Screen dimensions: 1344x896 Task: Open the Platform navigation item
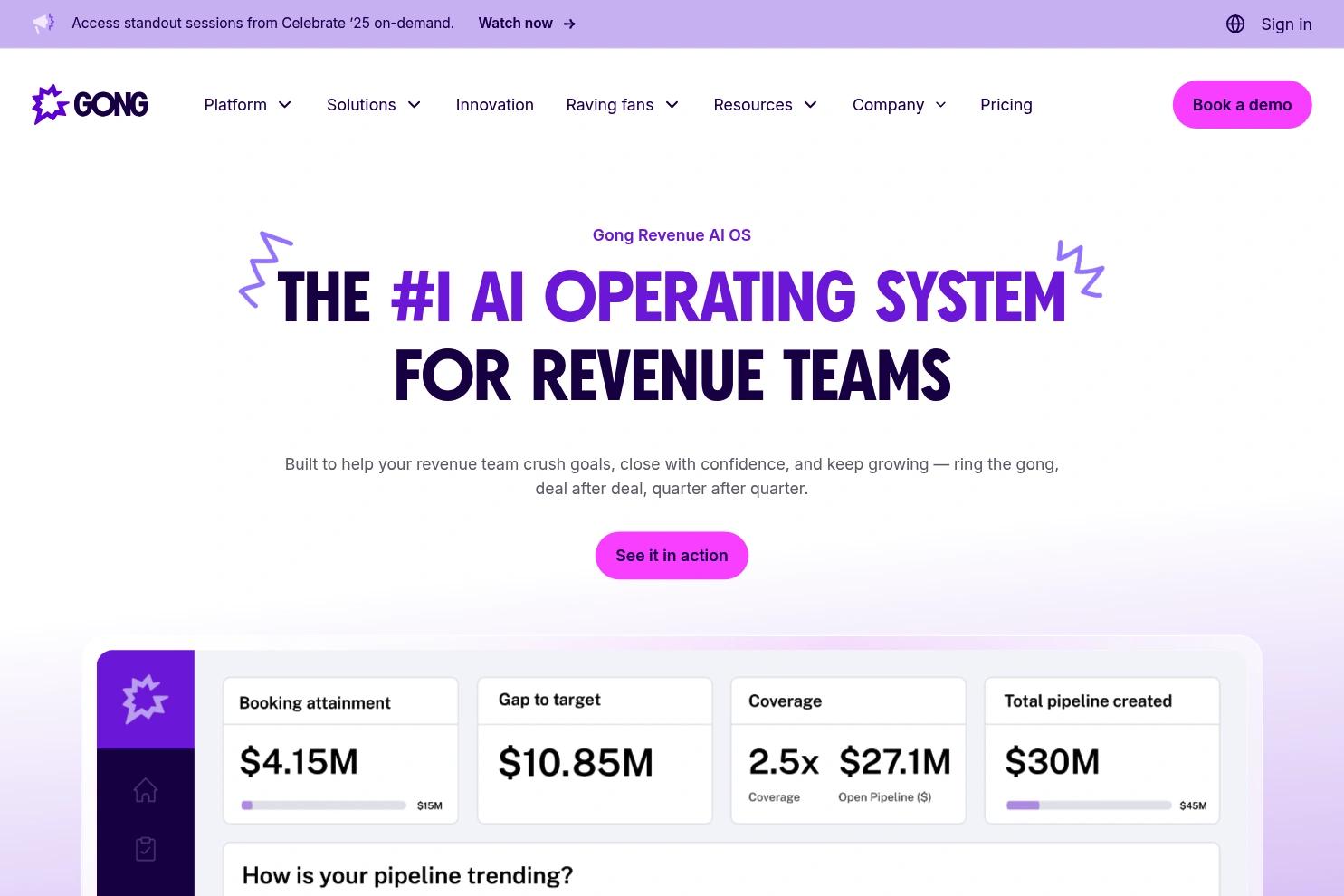[235, 105]
